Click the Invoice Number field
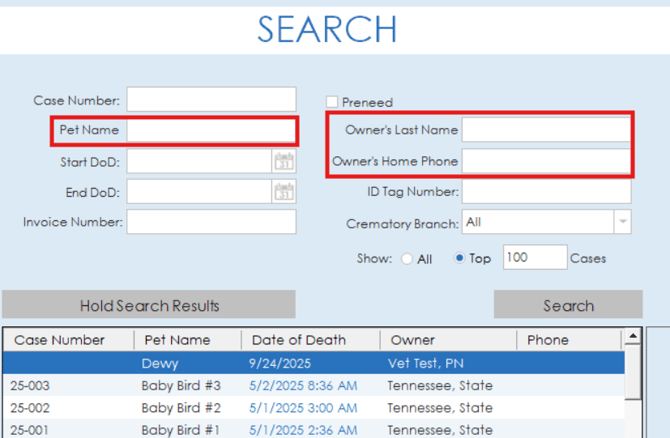The image size is (670, 438). click(x=211, y=222)
